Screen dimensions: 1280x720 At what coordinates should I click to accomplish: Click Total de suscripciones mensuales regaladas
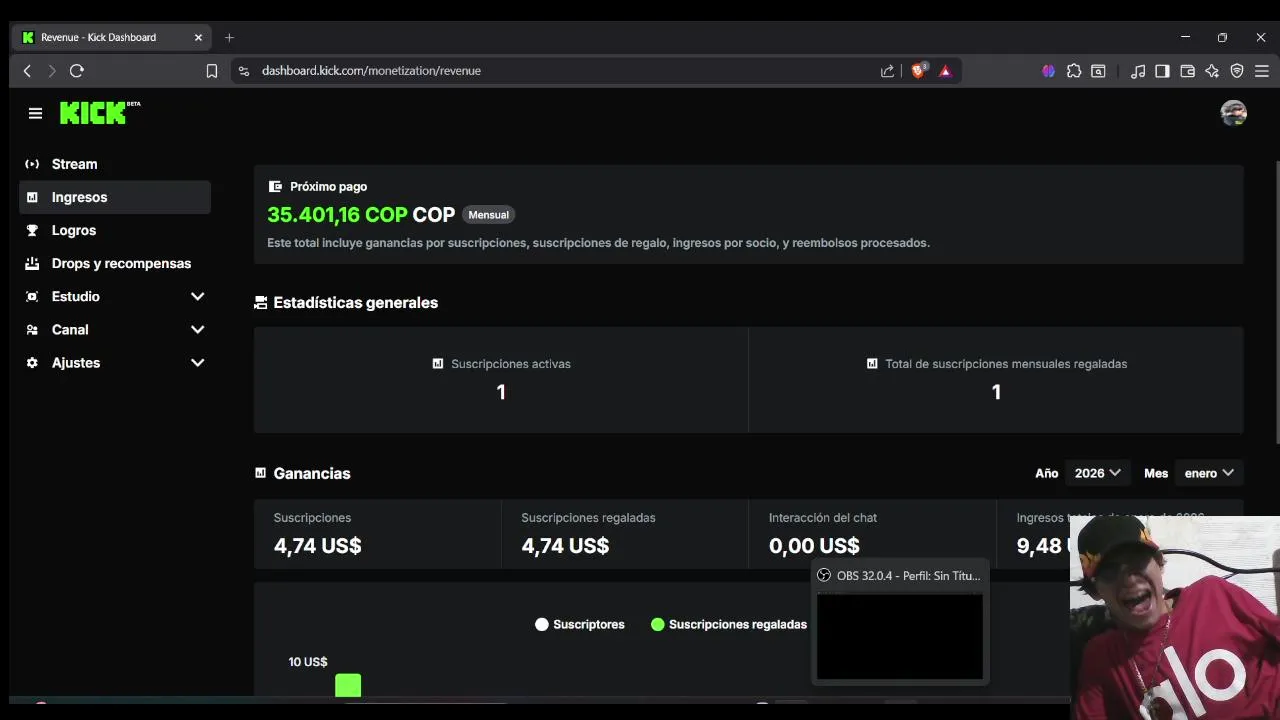[x=996, y=380]
